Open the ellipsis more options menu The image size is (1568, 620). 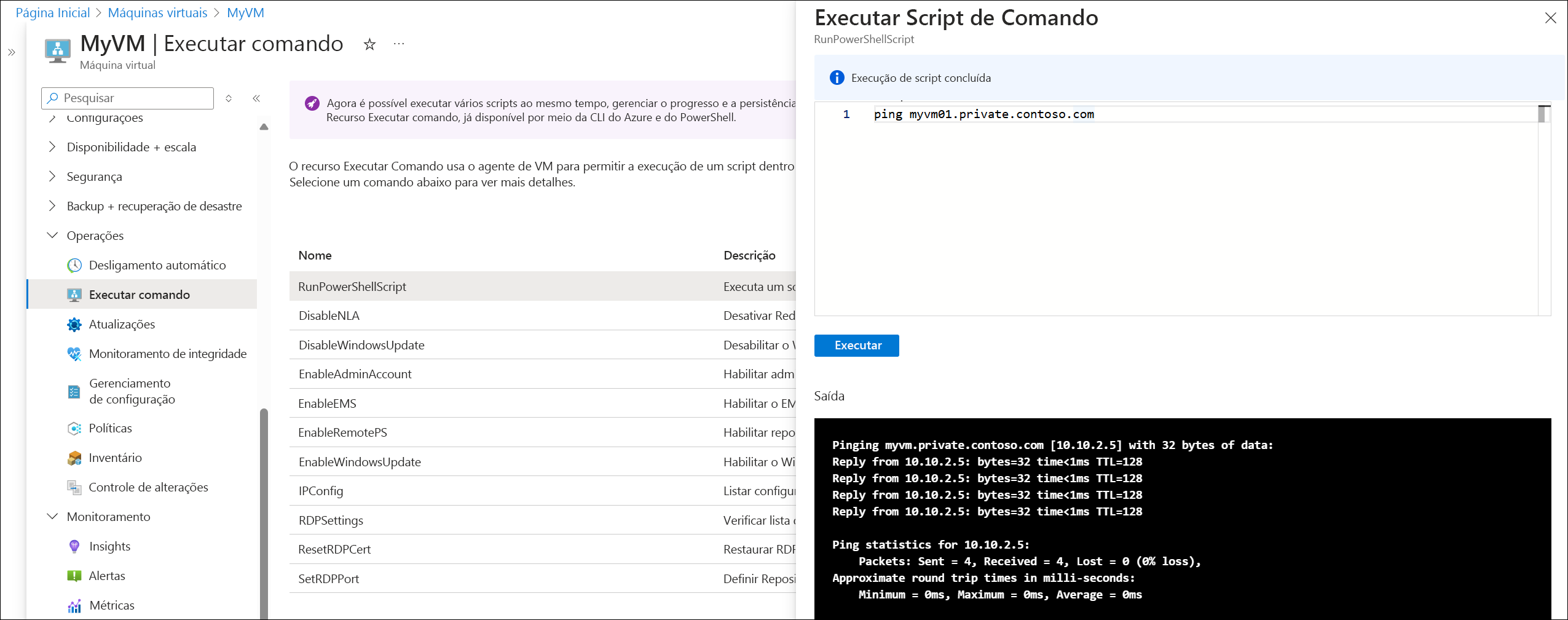pyautogui.click(x=399, y=44)
